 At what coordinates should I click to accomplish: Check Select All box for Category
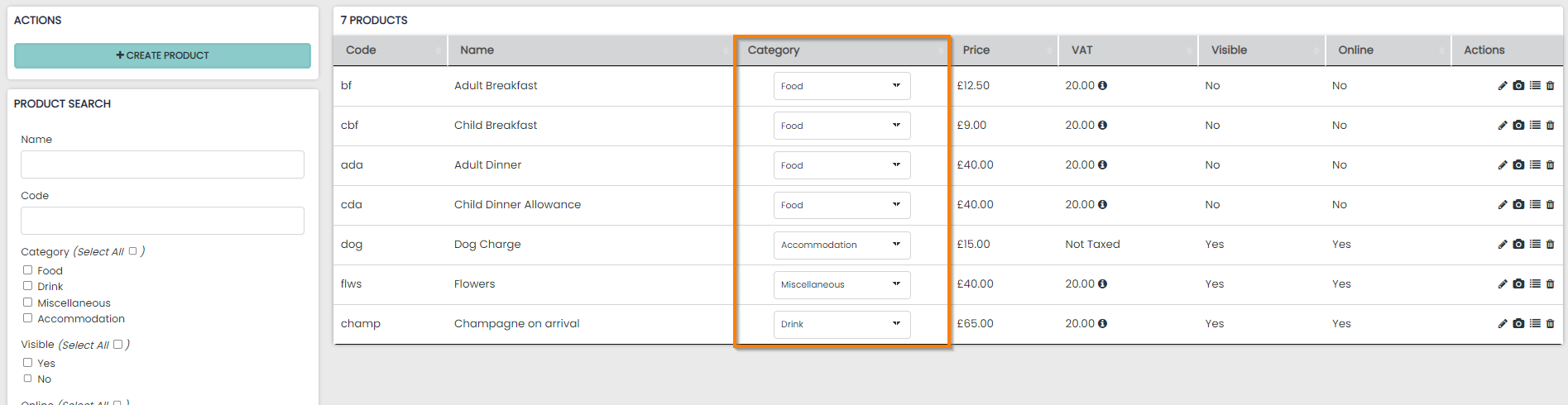coord(132,251)
